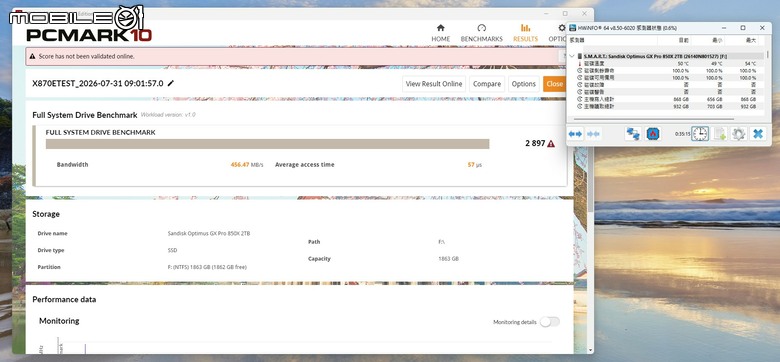Open the result Options button
The height and width of the screenshot is (362, 780).
coord(524,84)
